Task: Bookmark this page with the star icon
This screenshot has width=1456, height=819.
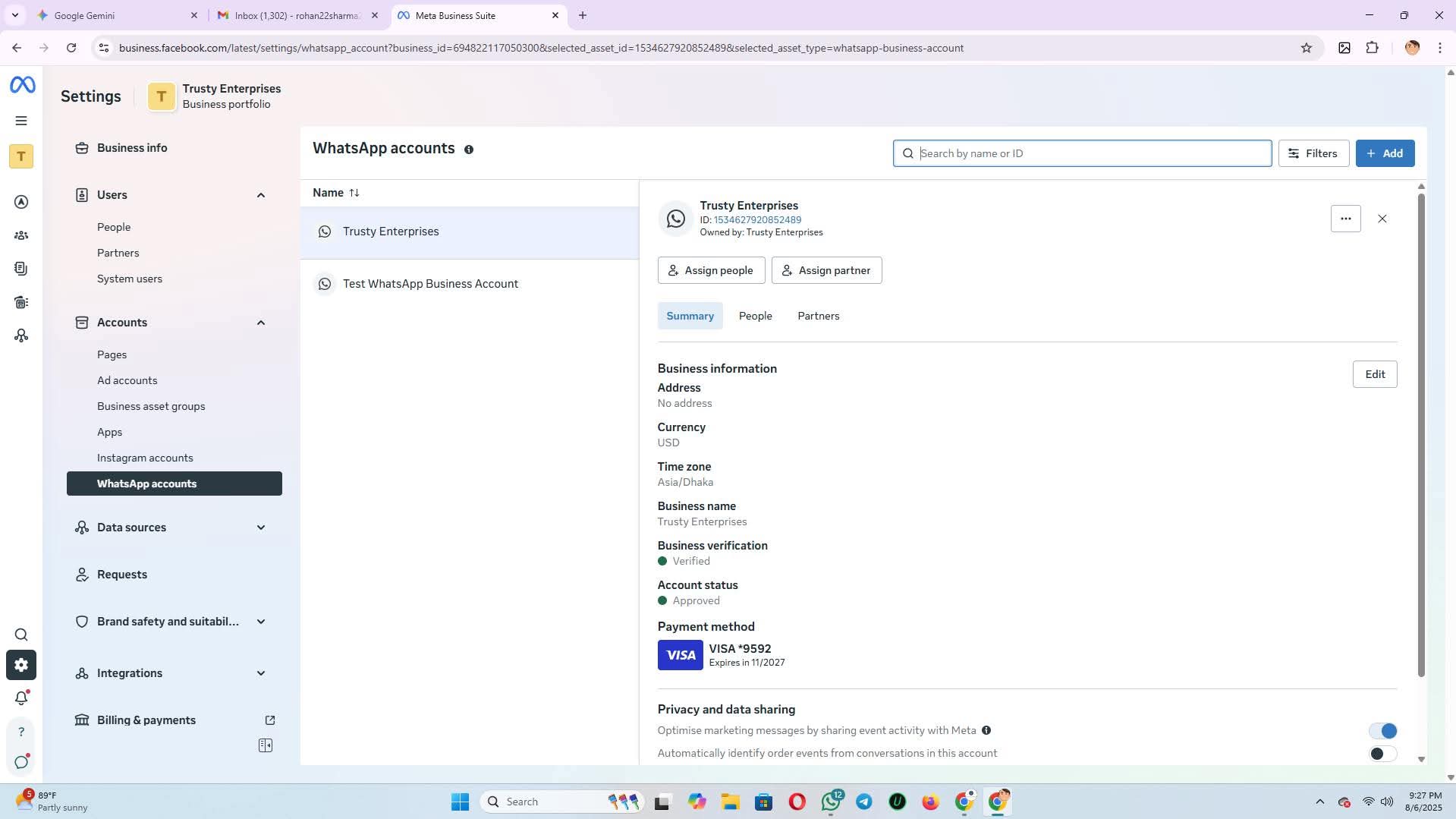Action: tap(1307, 48)
